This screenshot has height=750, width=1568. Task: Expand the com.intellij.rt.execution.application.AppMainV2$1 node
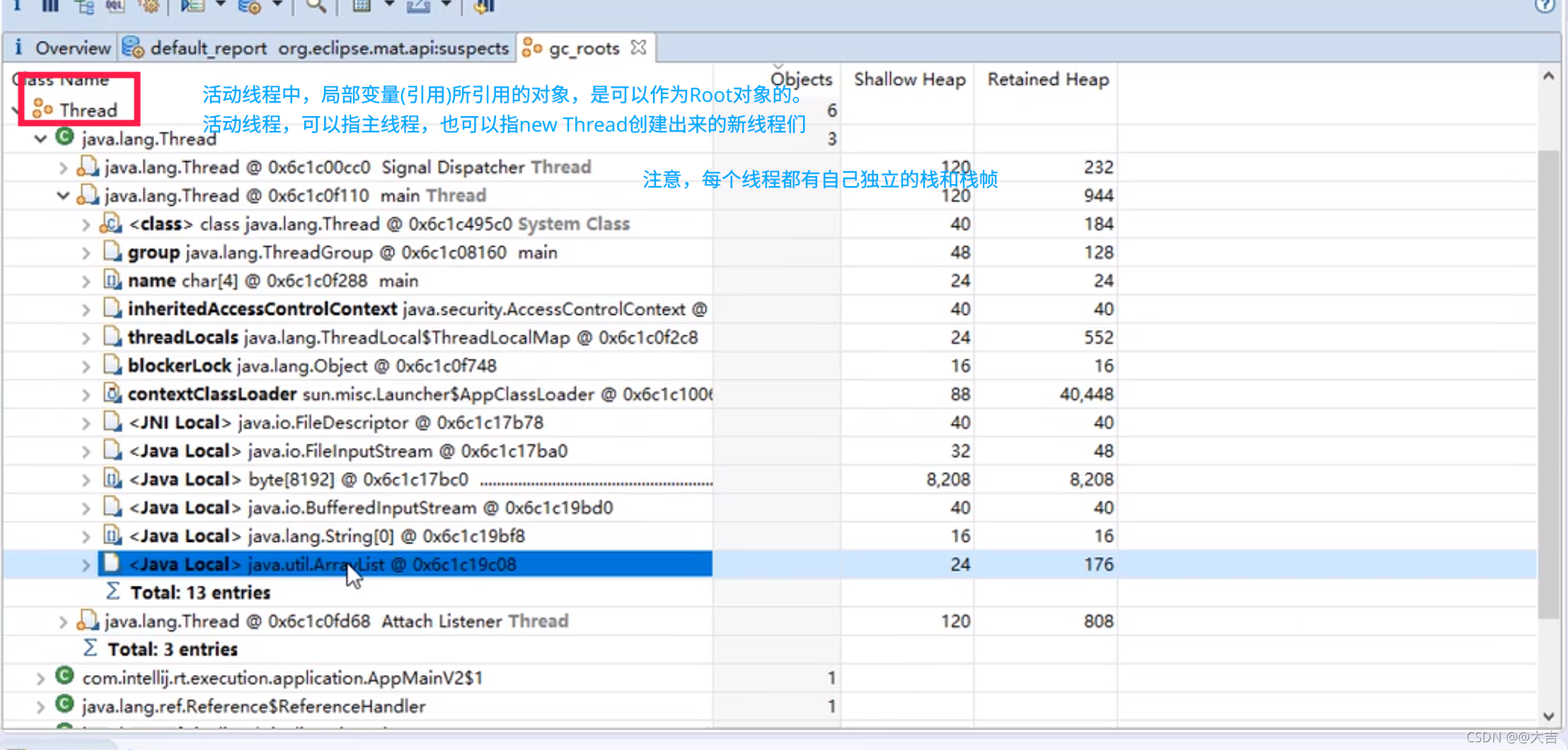(40, 679)
